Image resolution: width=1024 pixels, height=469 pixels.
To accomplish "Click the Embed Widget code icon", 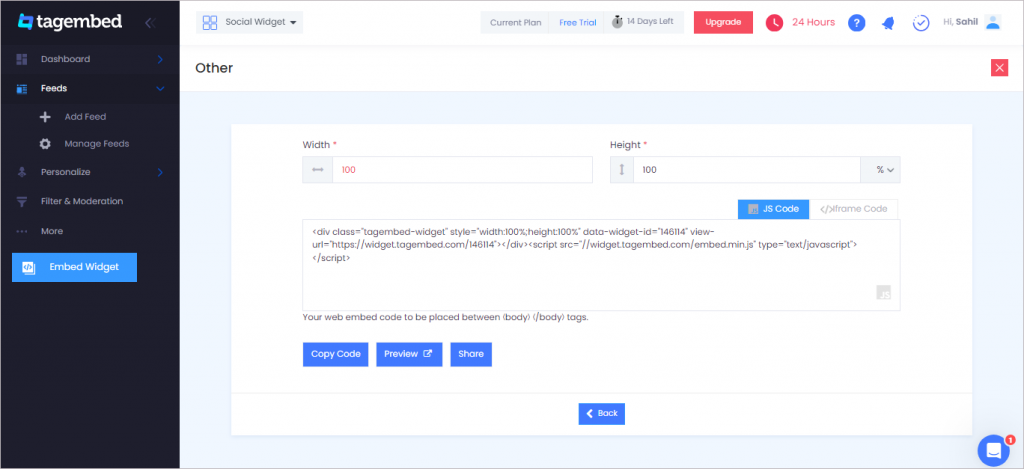I will pyautogui.click(x=29, y=267).
